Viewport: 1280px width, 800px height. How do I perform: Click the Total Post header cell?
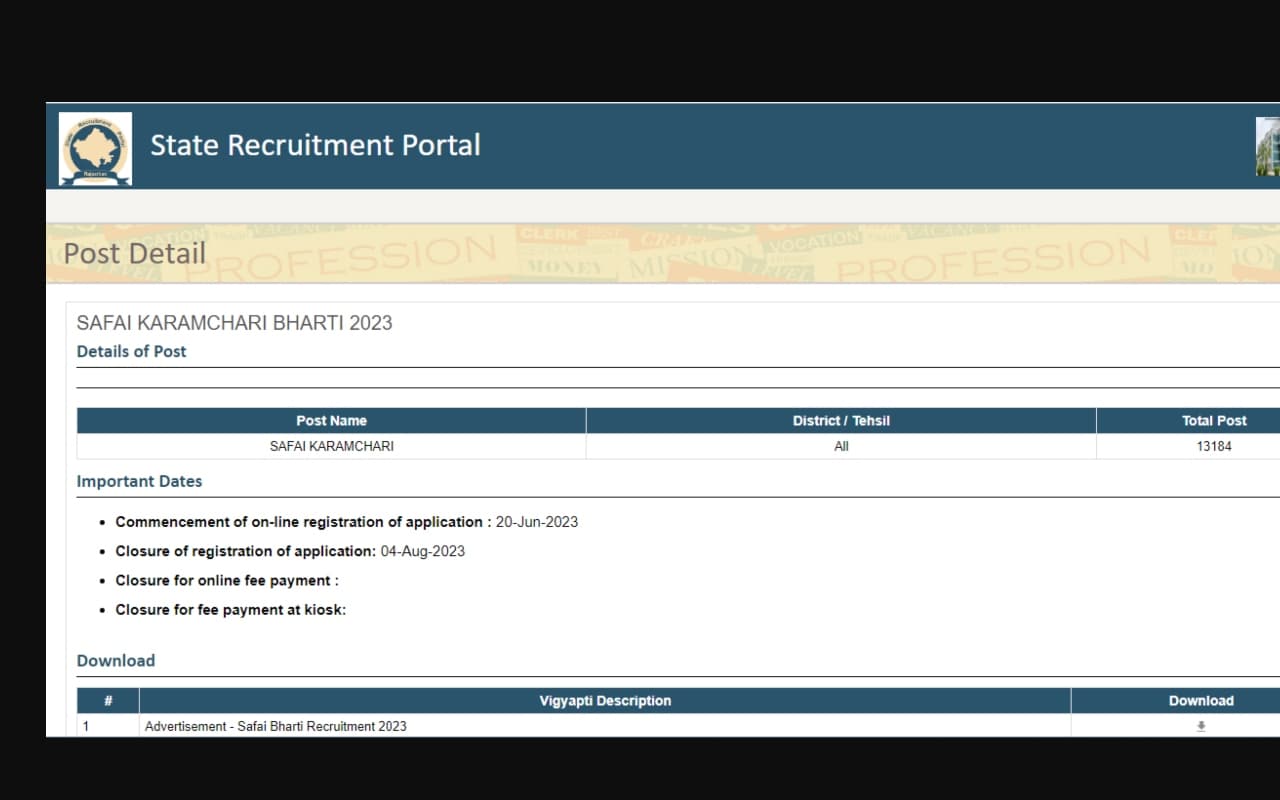point(1214,420)
